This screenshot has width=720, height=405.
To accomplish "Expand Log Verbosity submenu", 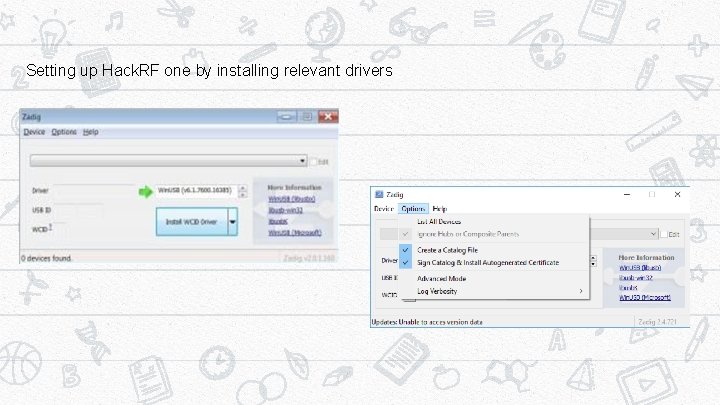I will tap(494, 291).
